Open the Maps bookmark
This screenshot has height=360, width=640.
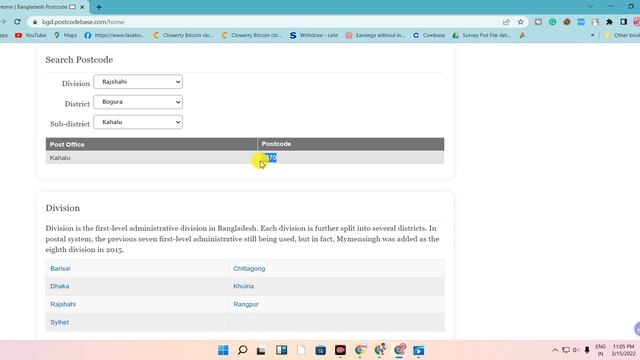tap(65, 36)
